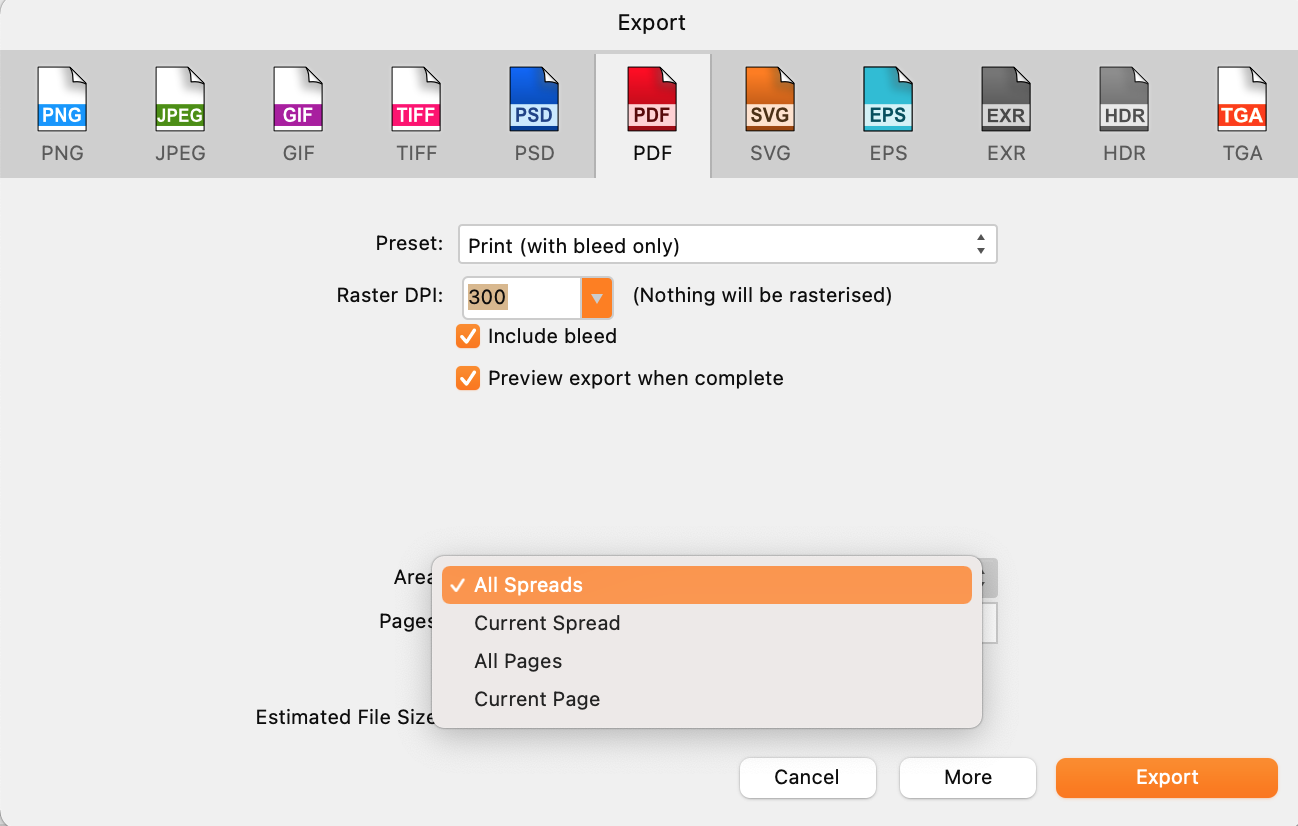Select the TGA format icon

pos(1242,113)
